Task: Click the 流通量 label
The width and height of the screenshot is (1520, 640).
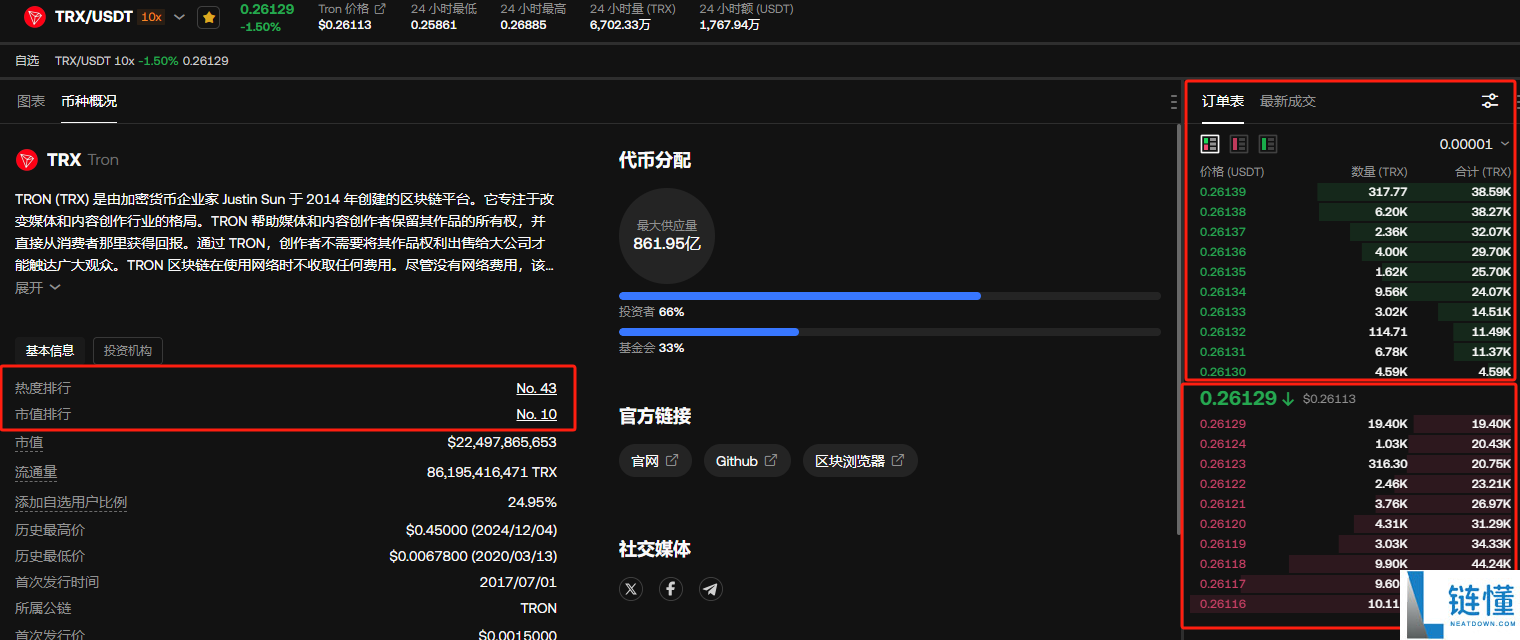Action: coord(36,472)
